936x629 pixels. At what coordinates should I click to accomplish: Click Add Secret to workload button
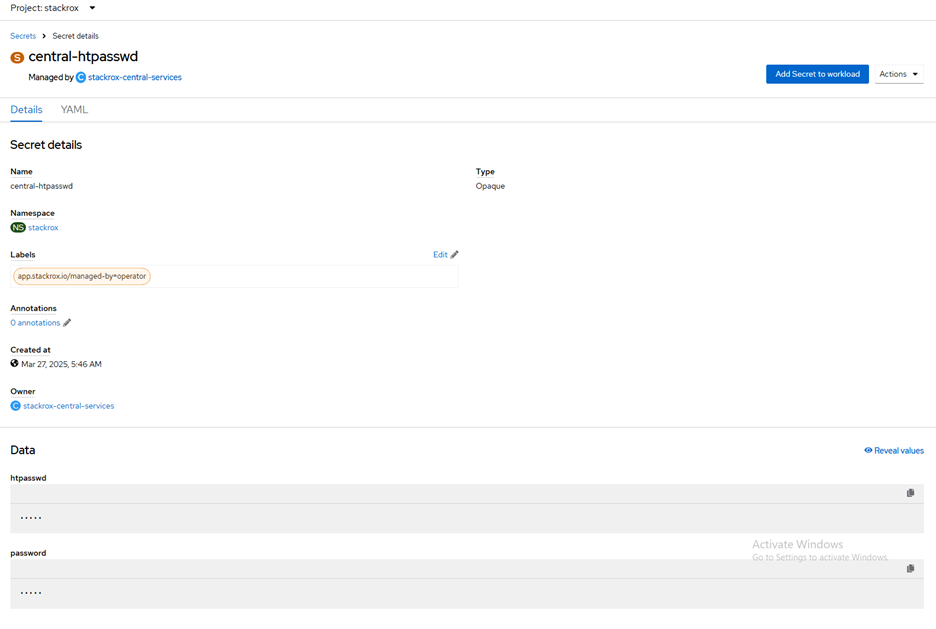(x=817, y=74)
